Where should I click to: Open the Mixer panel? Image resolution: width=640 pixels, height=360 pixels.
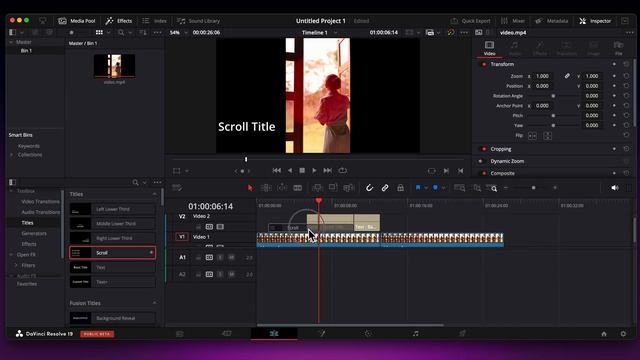513,21
